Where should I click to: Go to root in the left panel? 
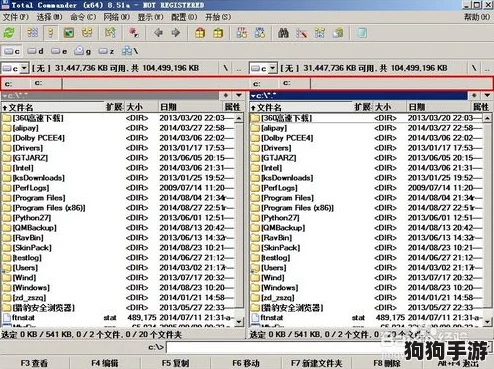[226, 68]
